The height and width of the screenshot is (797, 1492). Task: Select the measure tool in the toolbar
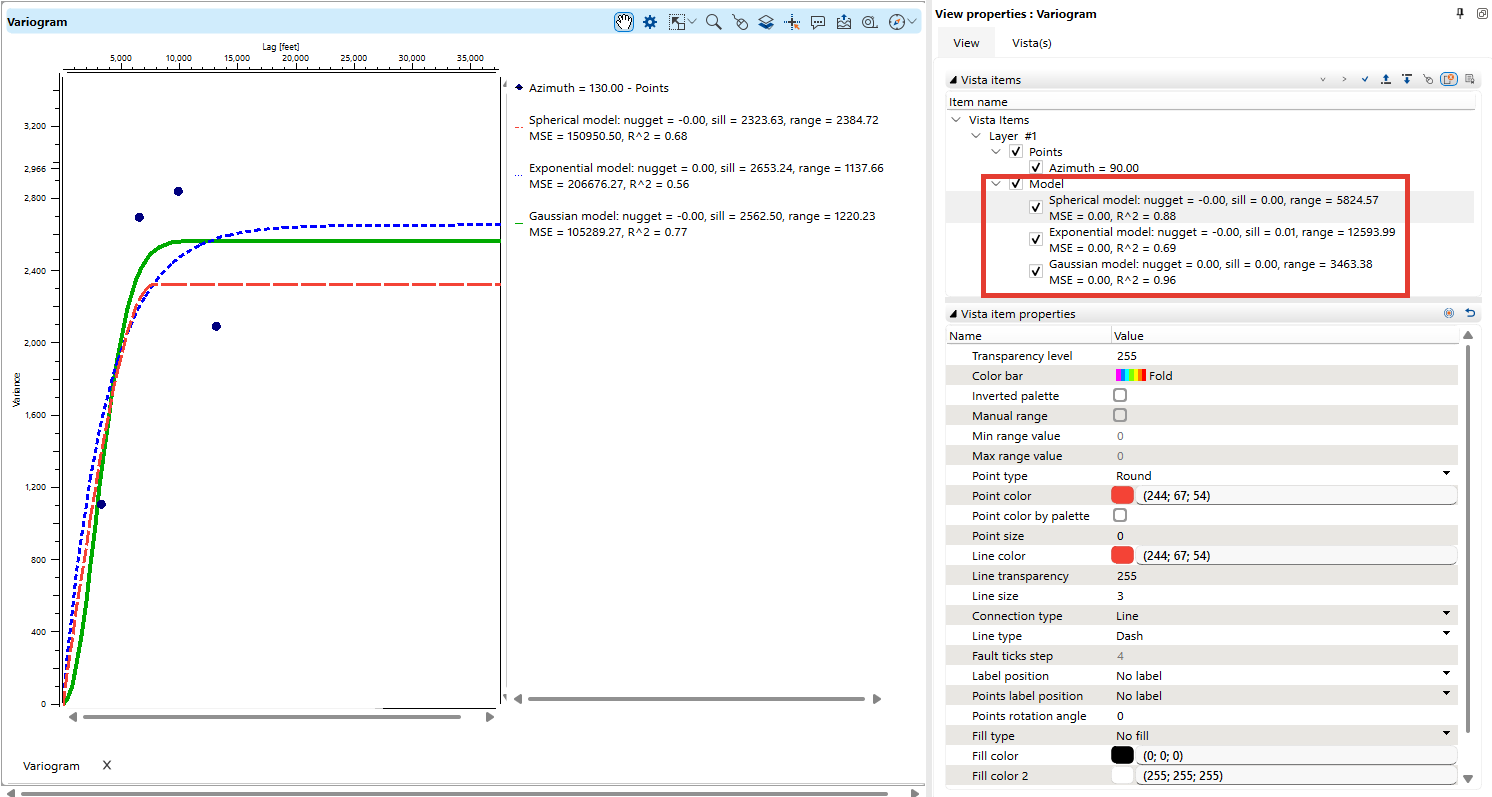coord(869,21)
